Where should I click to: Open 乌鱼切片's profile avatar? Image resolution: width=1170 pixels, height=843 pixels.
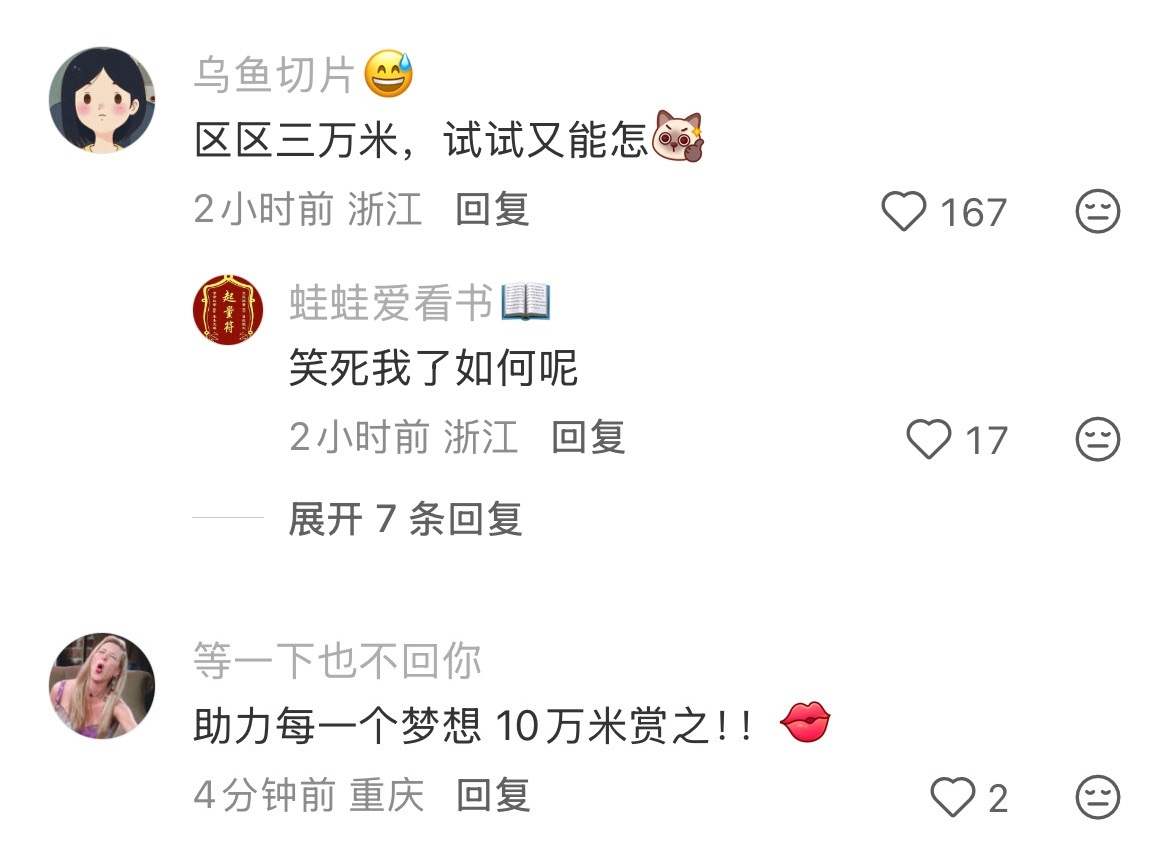[102, 100]
